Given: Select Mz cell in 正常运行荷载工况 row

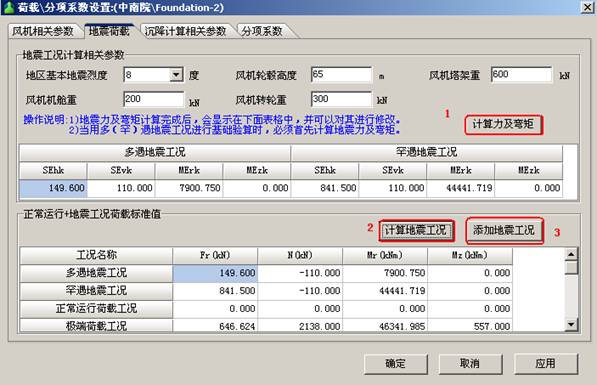Looking at the screenshot, I should [470, 309].
